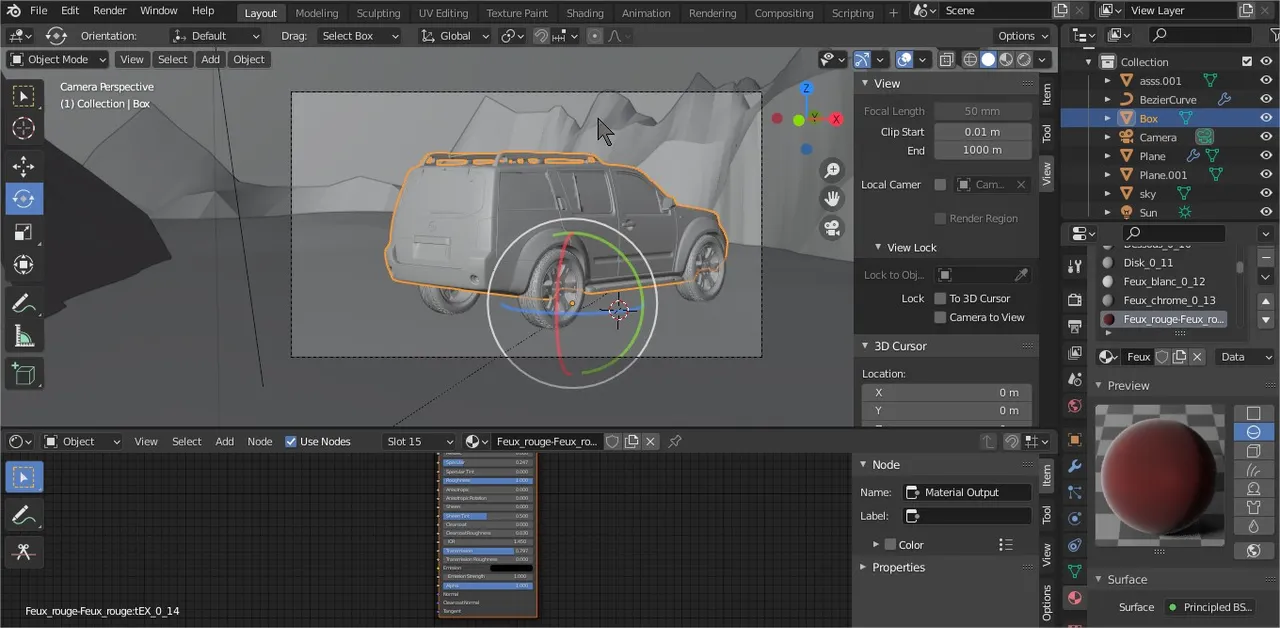The height and width of the screenshot is (628, 1280).
Task: Switch to Rendered shading mode
Action: (1024, 60)
